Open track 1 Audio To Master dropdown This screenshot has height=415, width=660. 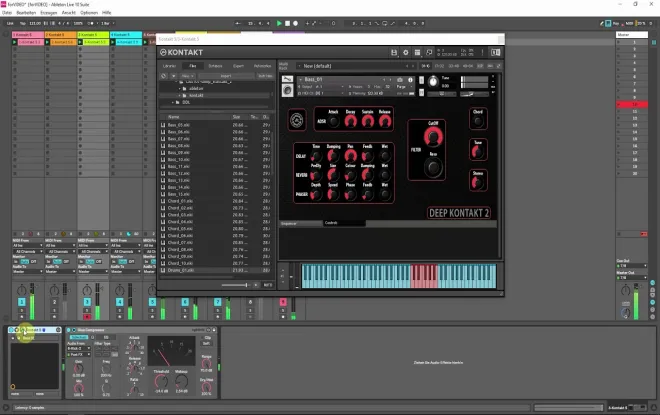[28, 272]
